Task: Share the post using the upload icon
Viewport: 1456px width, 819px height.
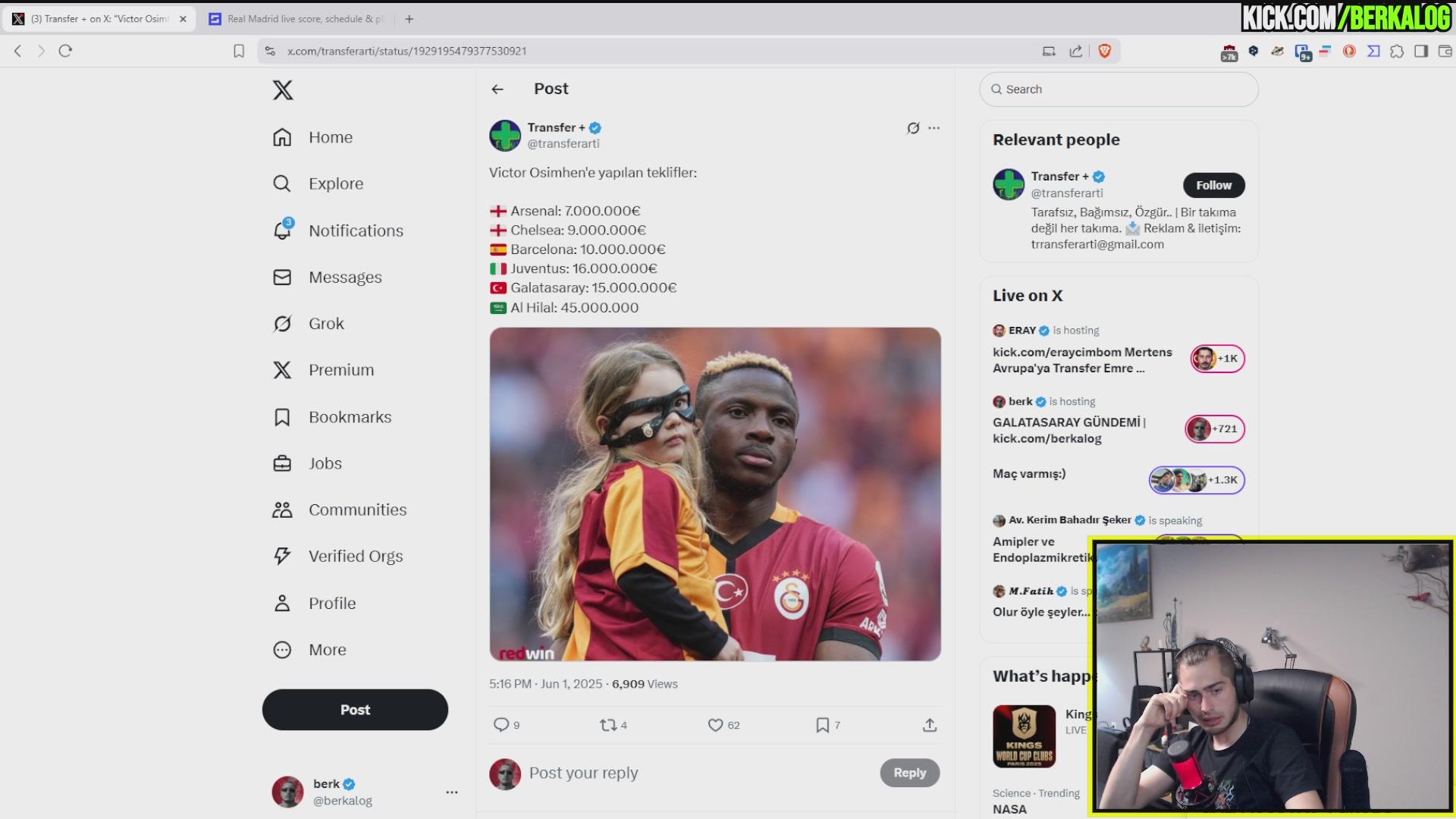Action: tap(930, 725)
